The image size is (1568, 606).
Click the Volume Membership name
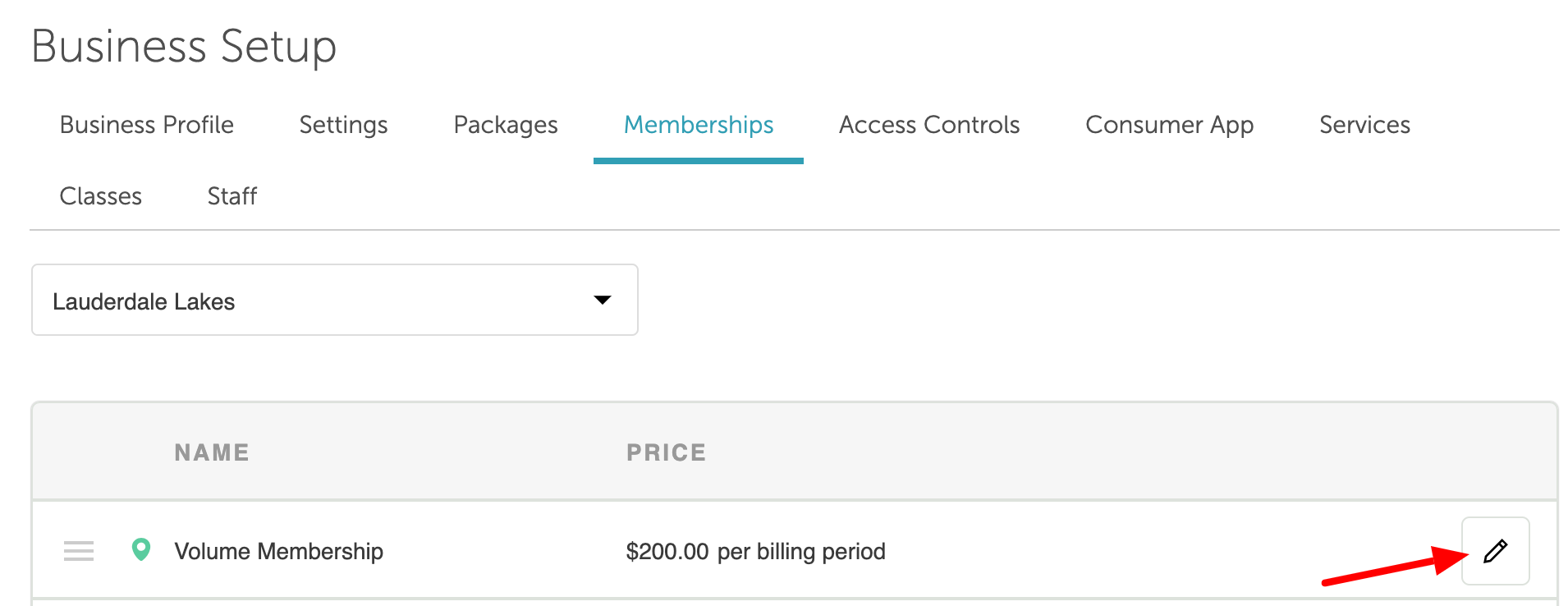click(x=279, y=551)
